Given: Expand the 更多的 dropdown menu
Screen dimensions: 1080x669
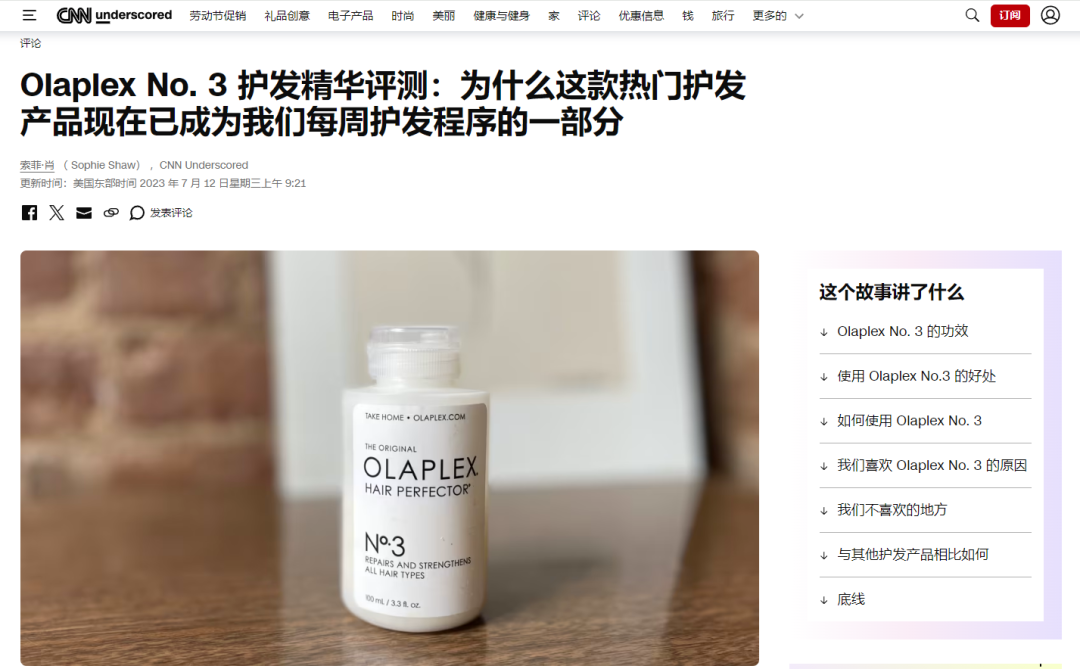Looking at the screenshot, I should click(x=778, y=15).
